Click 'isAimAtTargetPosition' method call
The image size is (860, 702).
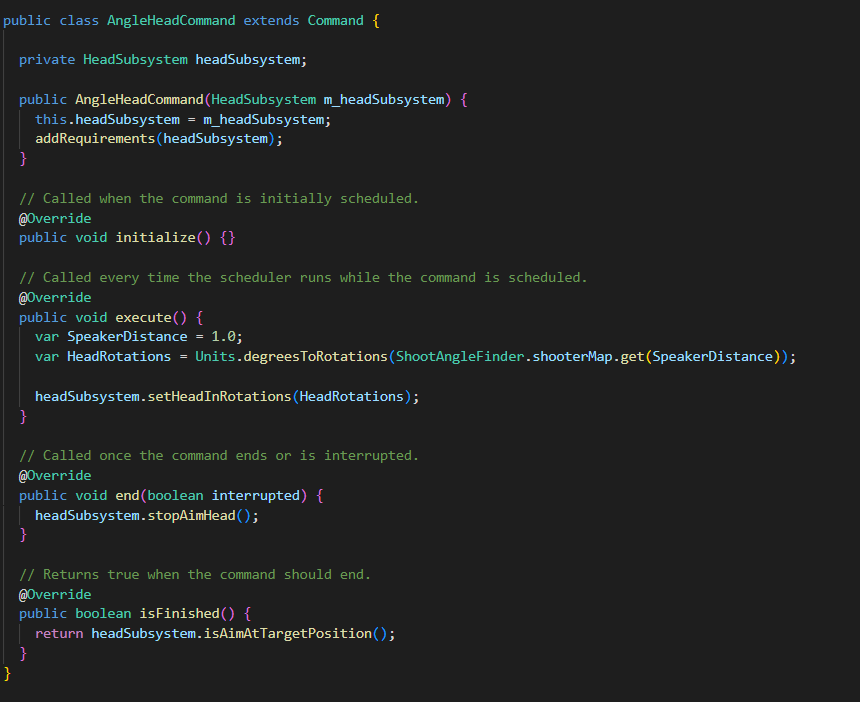coord(287,634)
